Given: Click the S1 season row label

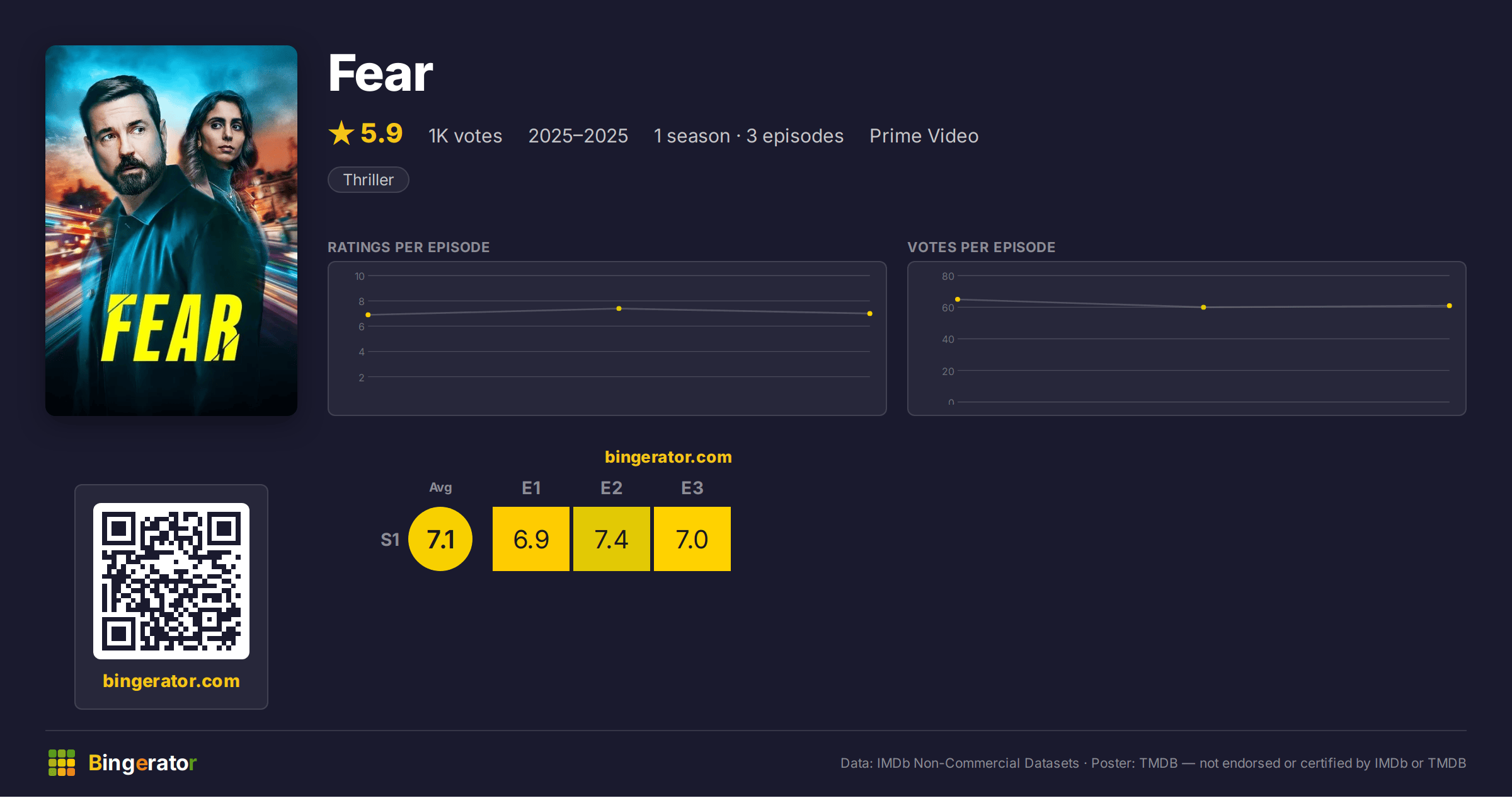Looking at the screenshot, I should coord(390,540).
